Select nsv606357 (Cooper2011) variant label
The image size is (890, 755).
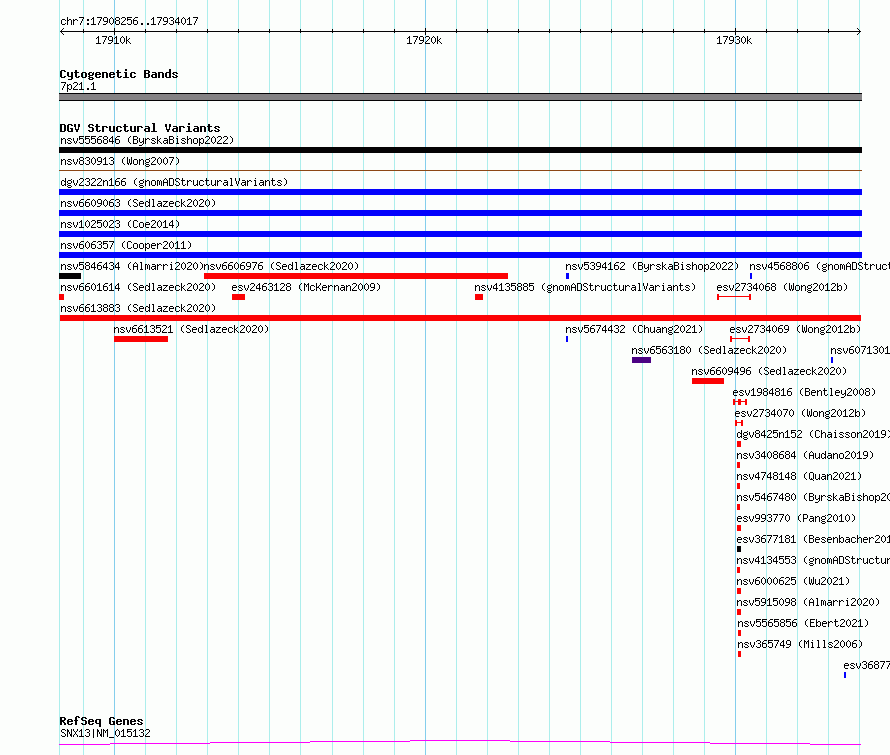tap(126, 245)
